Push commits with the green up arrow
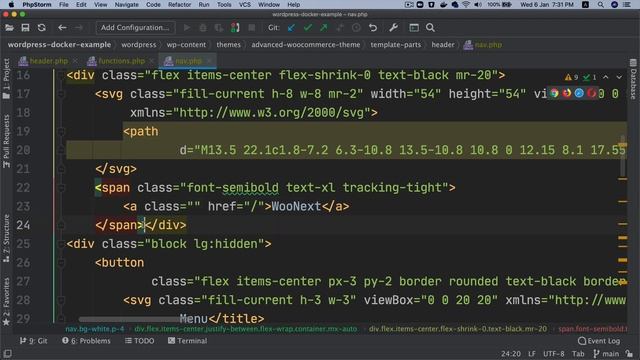This screenshot has width=640, height=360. coord(324,28)
